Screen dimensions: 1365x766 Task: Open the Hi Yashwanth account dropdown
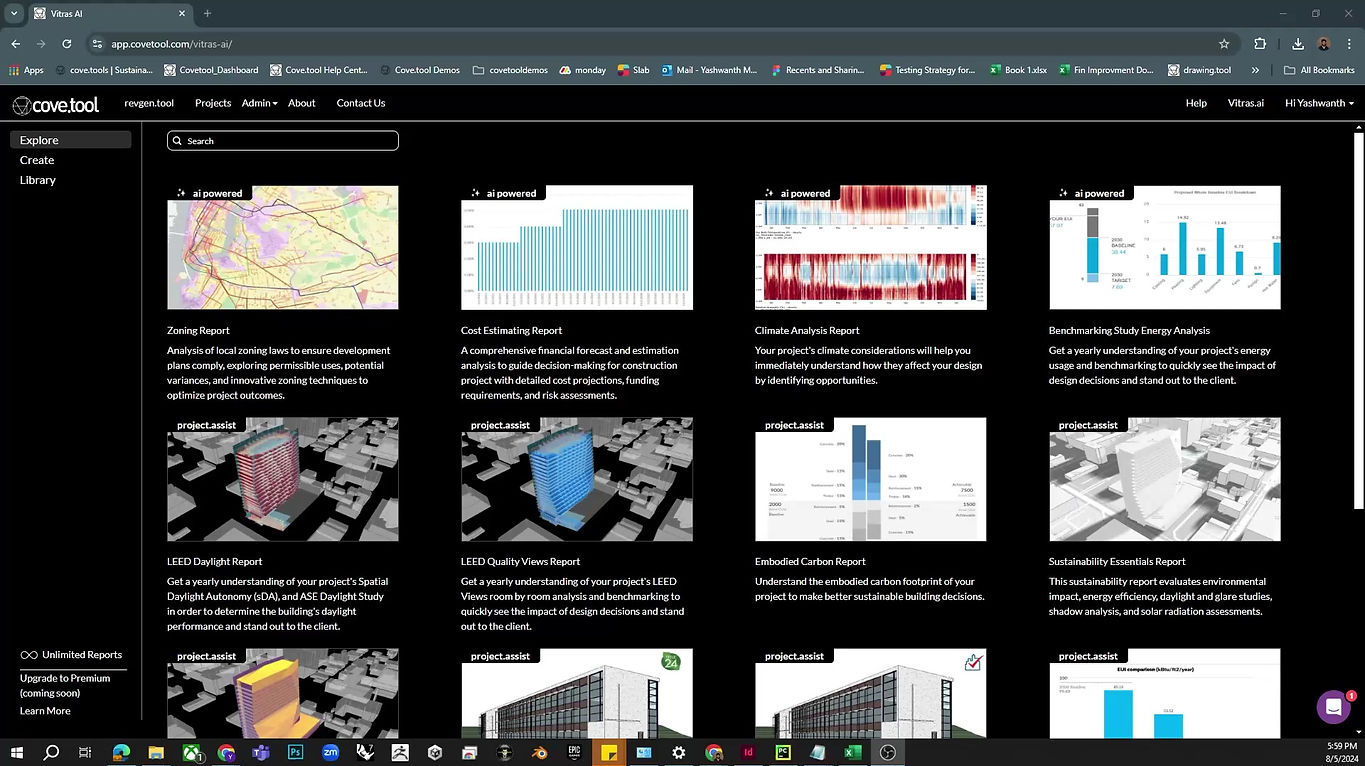1319,103
